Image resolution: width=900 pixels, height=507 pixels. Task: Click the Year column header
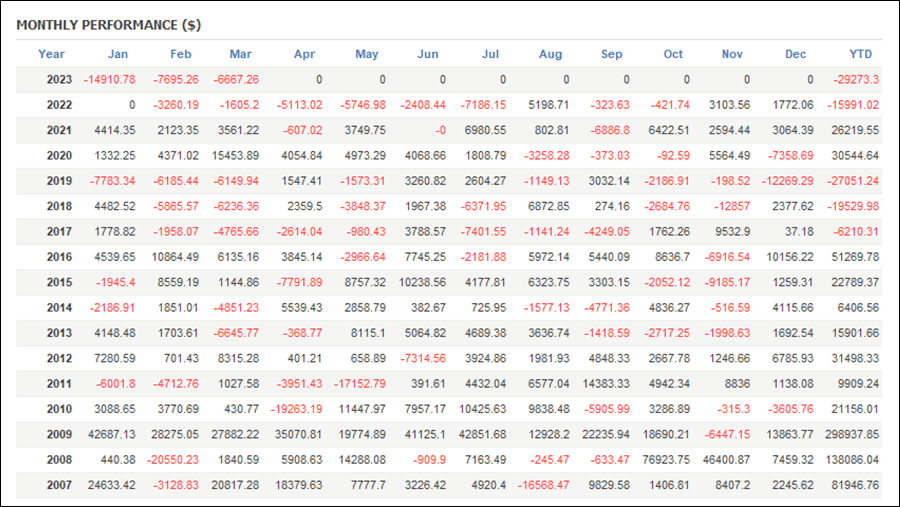51,54
